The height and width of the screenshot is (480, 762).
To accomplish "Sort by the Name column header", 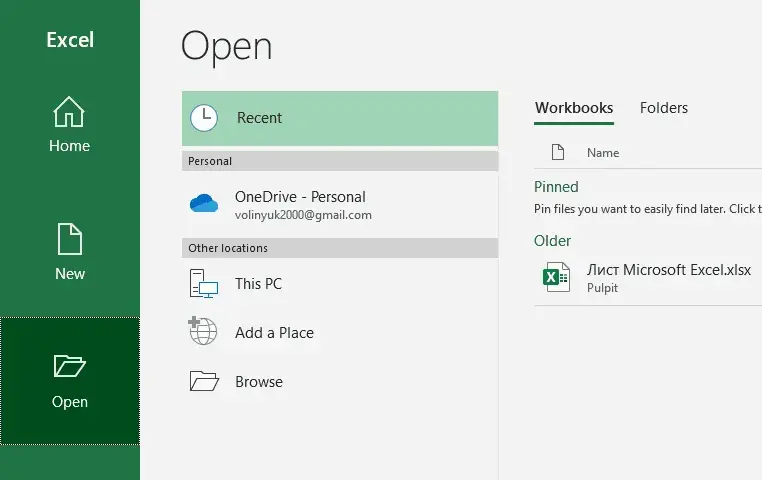I will [x=603, y=153].
